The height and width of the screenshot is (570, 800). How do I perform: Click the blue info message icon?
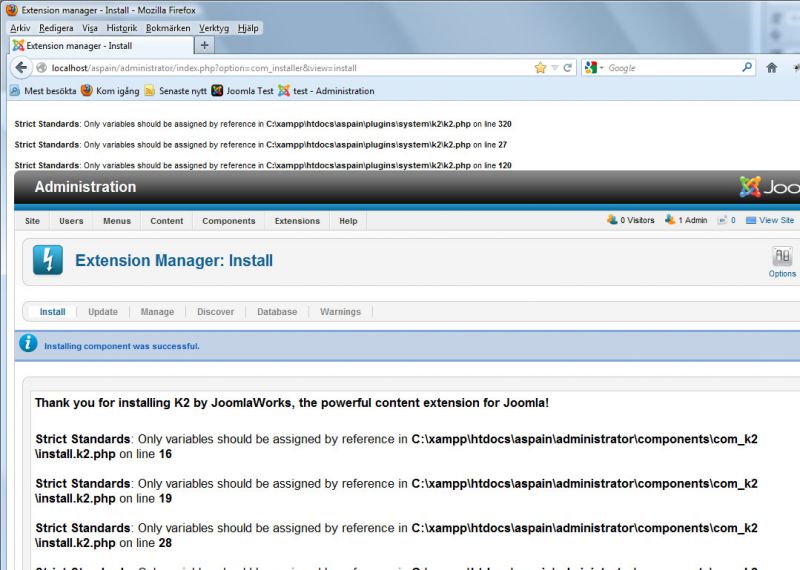point(28,343)
